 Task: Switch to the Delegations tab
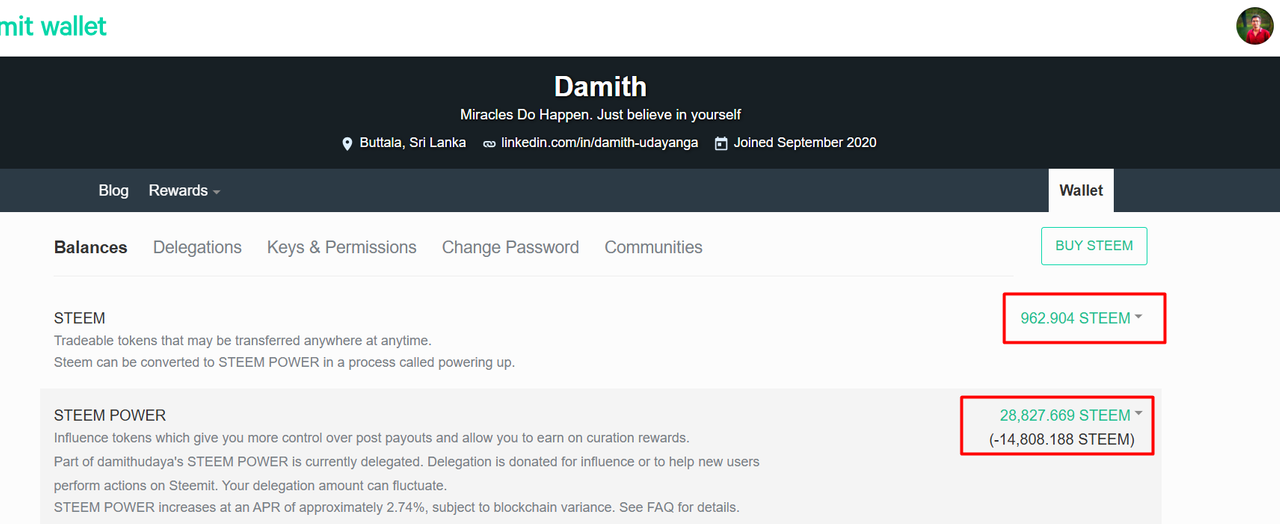[x=197, y=247]
